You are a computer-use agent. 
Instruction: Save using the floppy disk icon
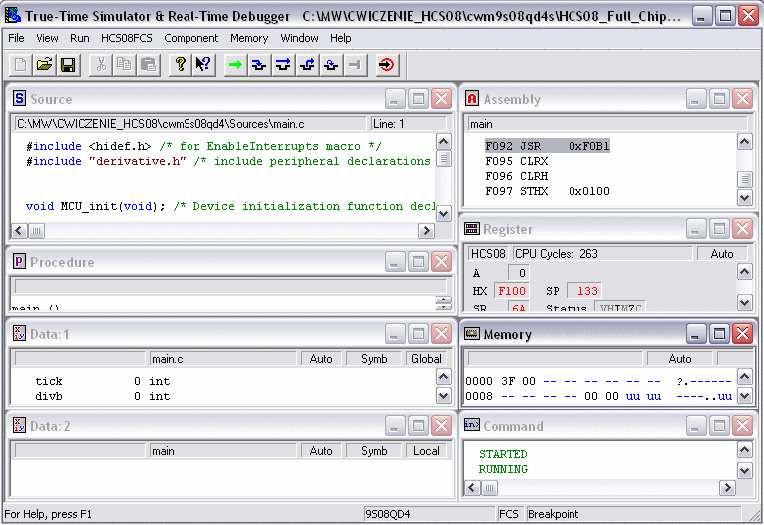(68, 64)
